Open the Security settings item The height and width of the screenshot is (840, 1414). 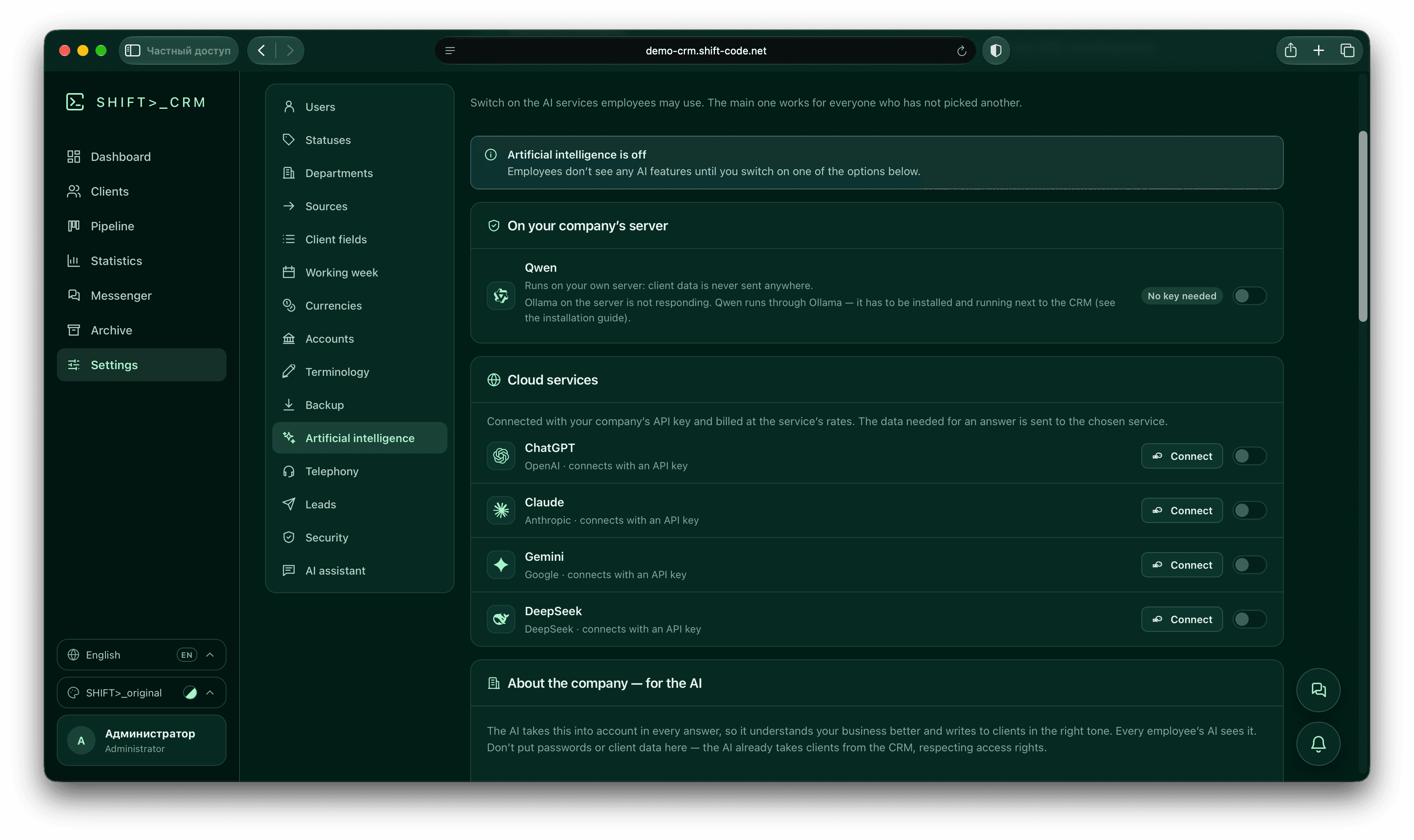point(359,537)
